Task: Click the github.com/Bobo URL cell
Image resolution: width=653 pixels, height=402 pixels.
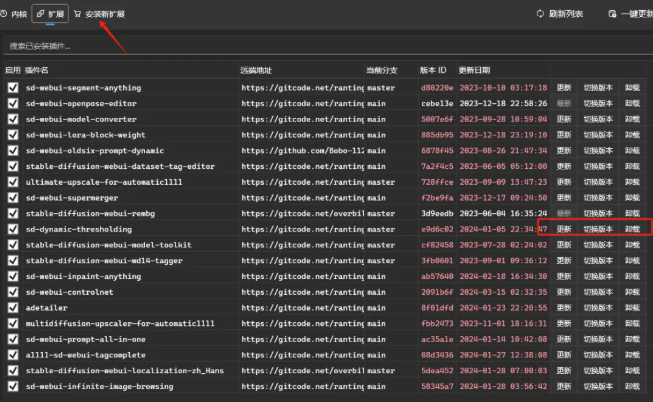Action: (x=302, y=151)
